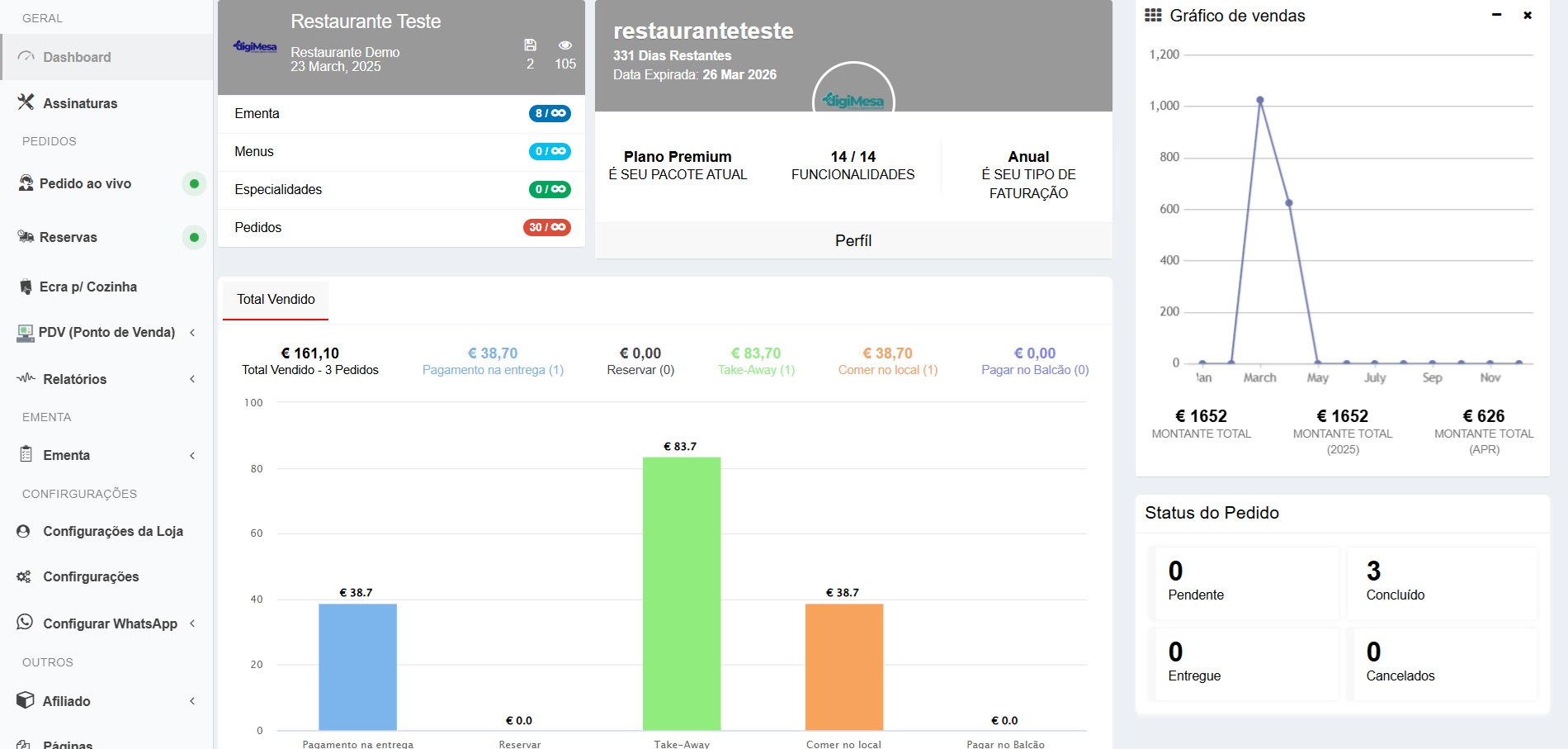Click the PDV computer icon

pos(26,333)
